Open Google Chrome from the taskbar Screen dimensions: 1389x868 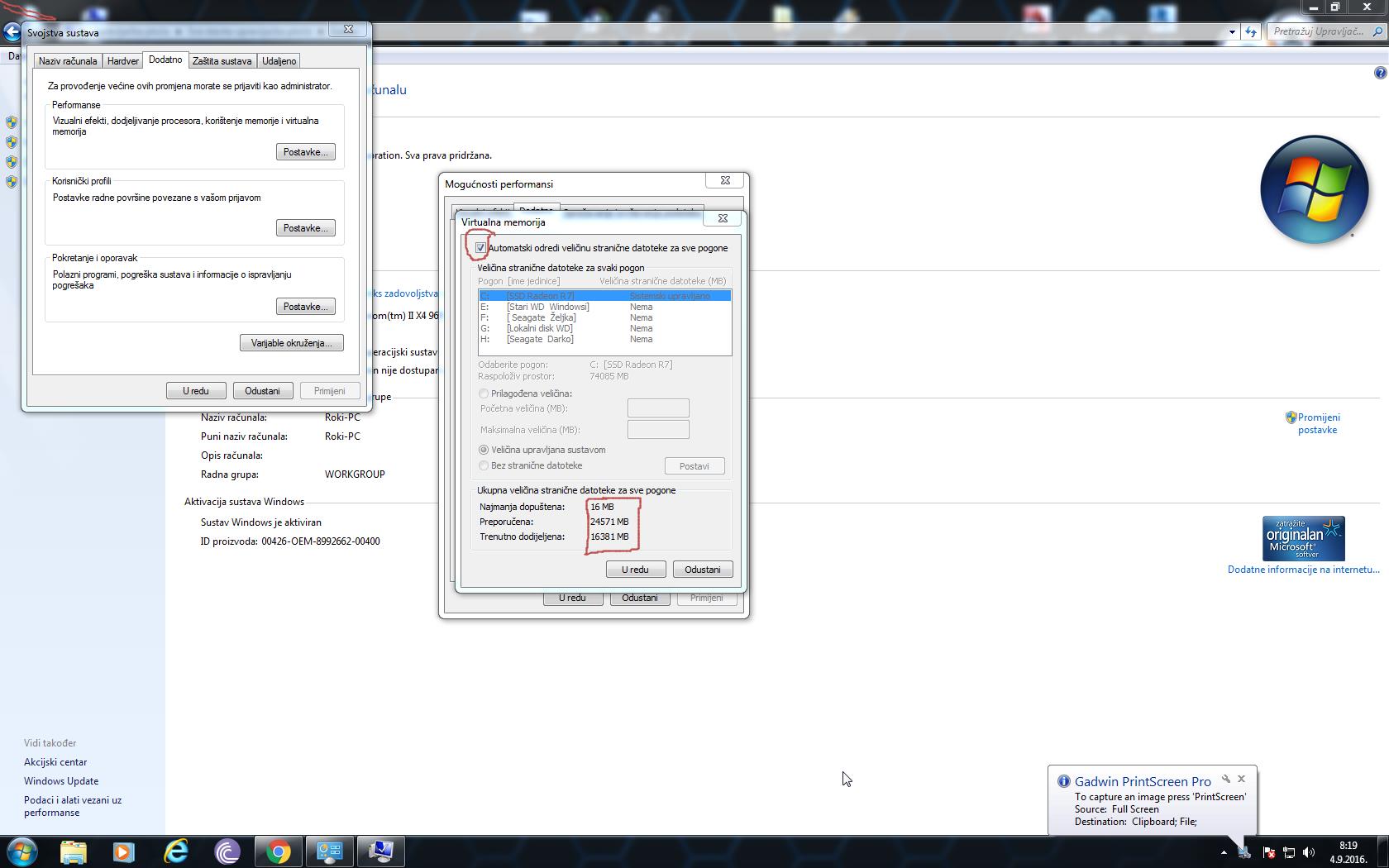[279, 851]
